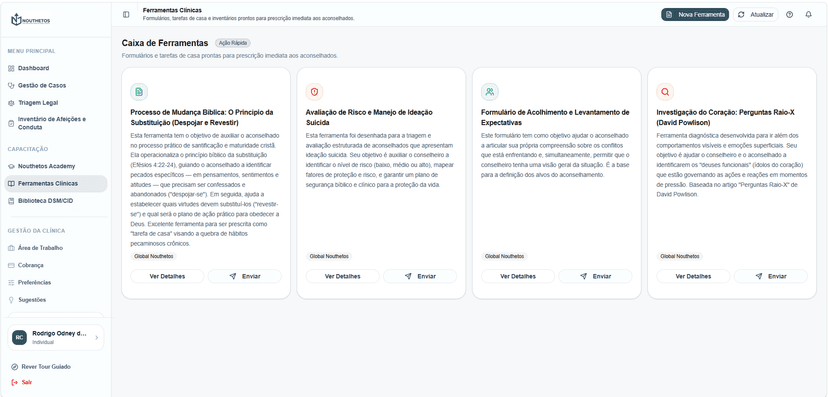828x397 pixels.
Task: Navigate to Nouthetos Academy
Action: [57, 166]
